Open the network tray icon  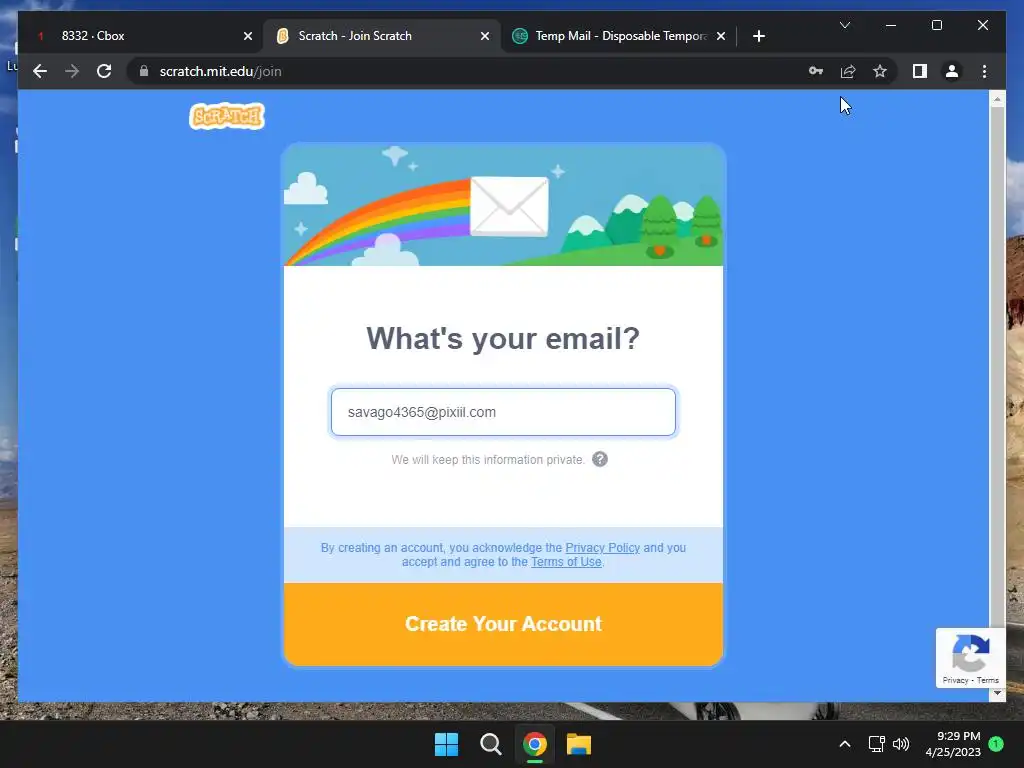point(876,744)
